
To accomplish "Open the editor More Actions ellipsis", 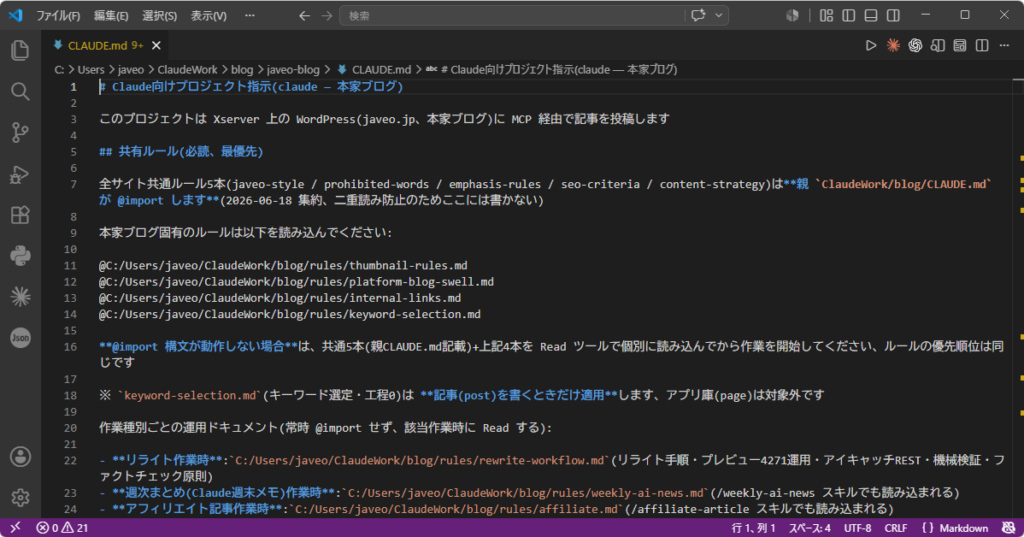I will click(x=1004, y=45).
